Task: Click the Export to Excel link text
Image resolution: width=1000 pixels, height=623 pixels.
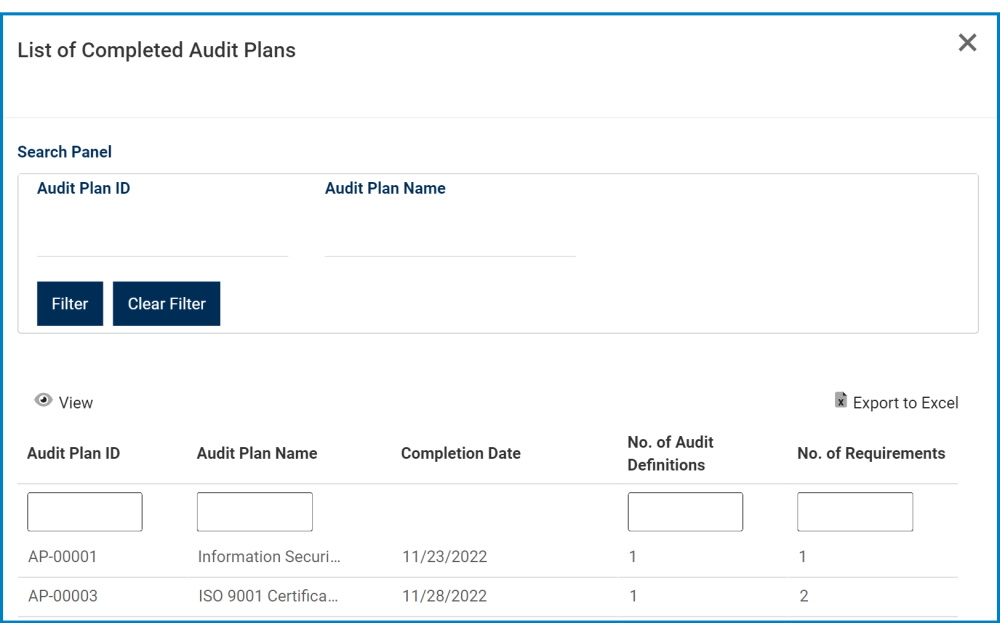Action: 903,402
